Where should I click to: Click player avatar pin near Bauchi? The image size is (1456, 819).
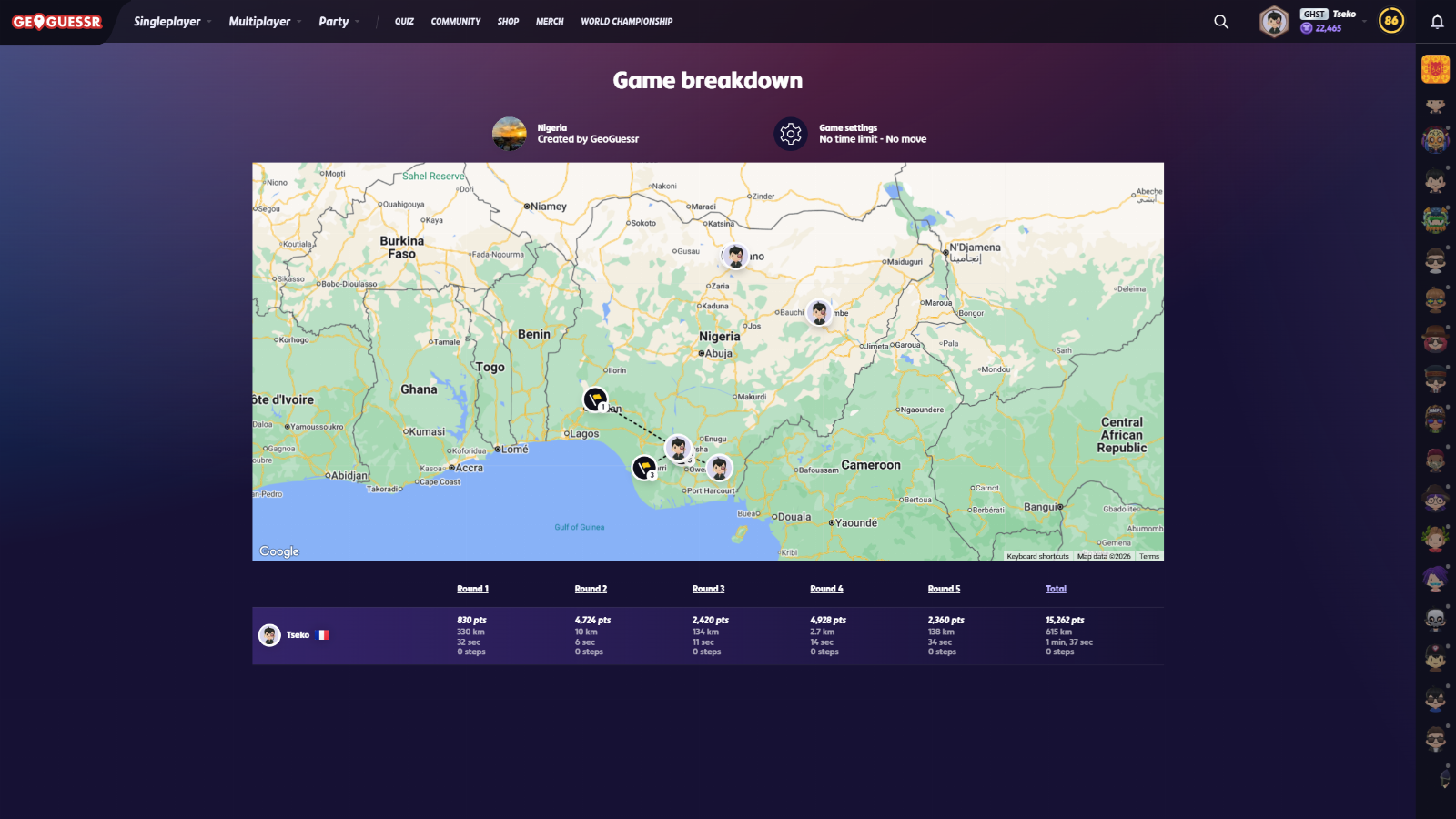click(819, 312)
